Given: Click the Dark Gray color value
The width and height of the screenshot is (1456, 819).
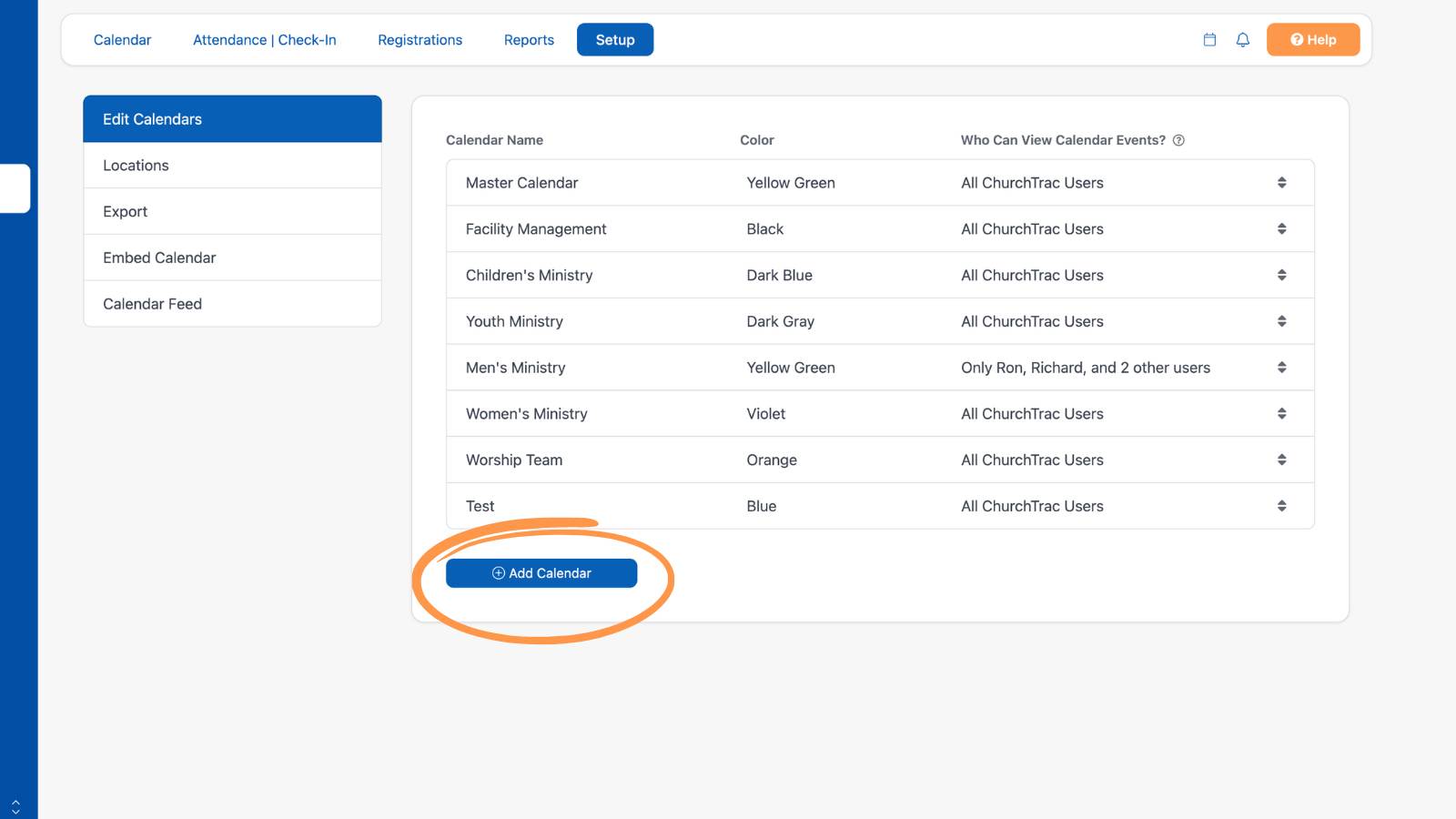Looking at the screenshot, I should 781,321.
